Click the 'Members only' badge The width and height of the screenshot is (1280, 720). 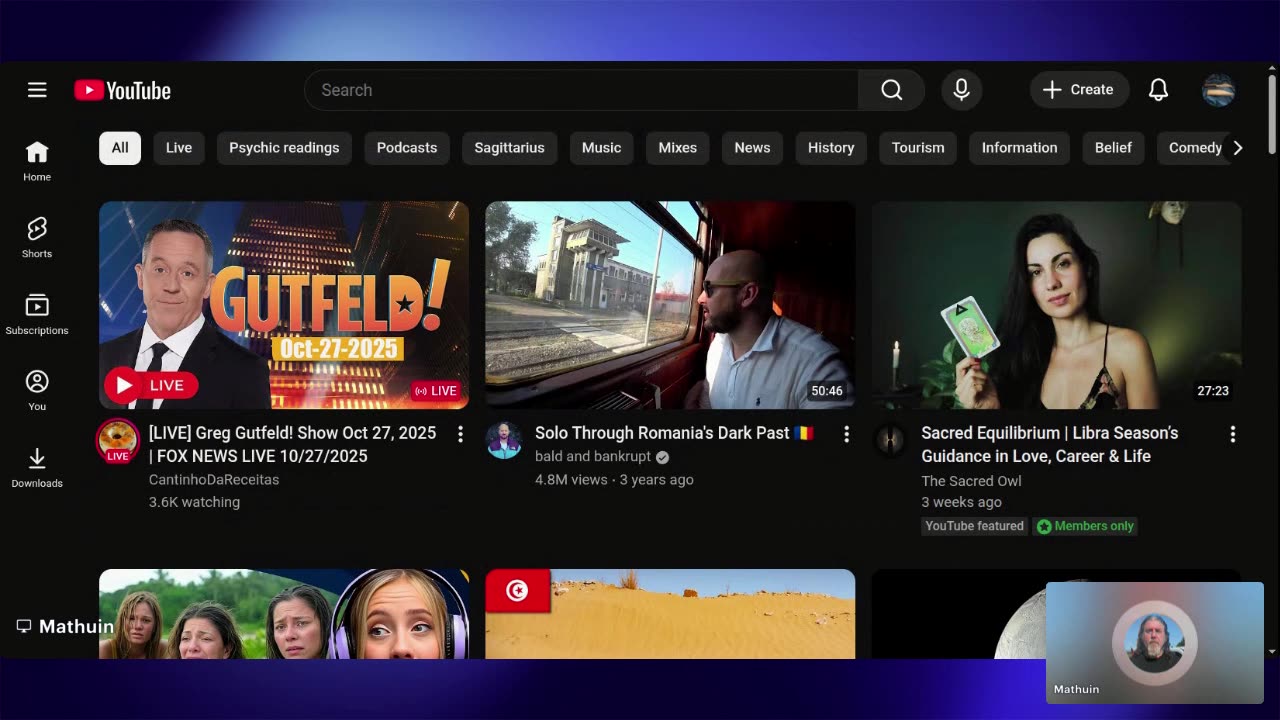1085,526
